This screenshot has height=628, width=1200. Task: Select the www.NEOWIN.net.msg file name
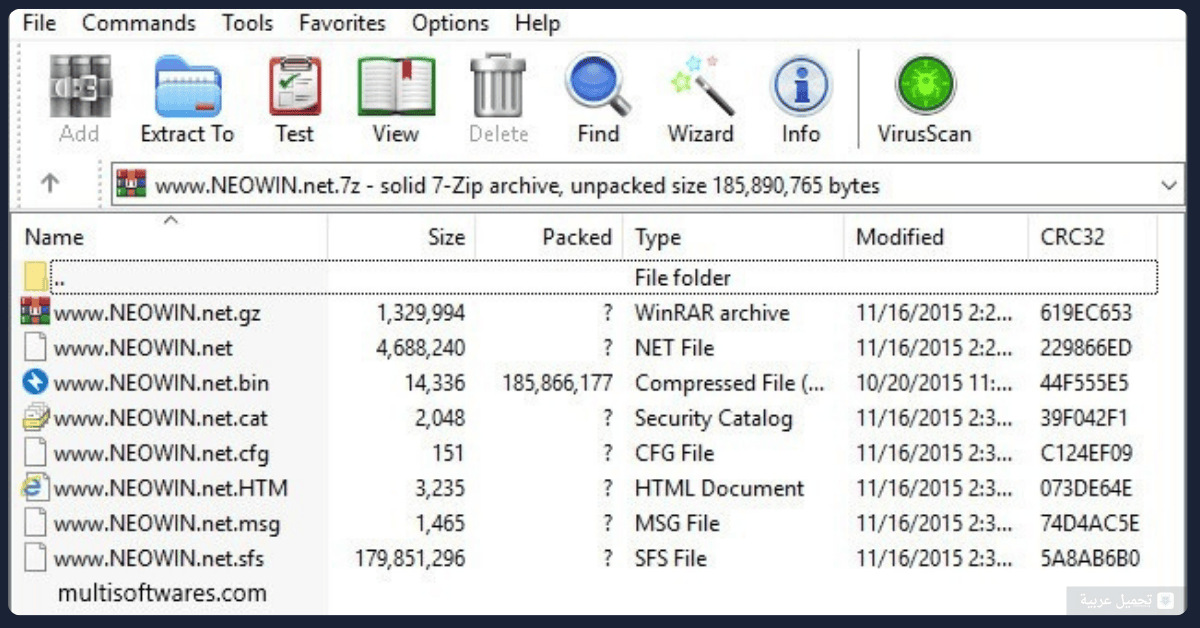click(x=167, y=523)
